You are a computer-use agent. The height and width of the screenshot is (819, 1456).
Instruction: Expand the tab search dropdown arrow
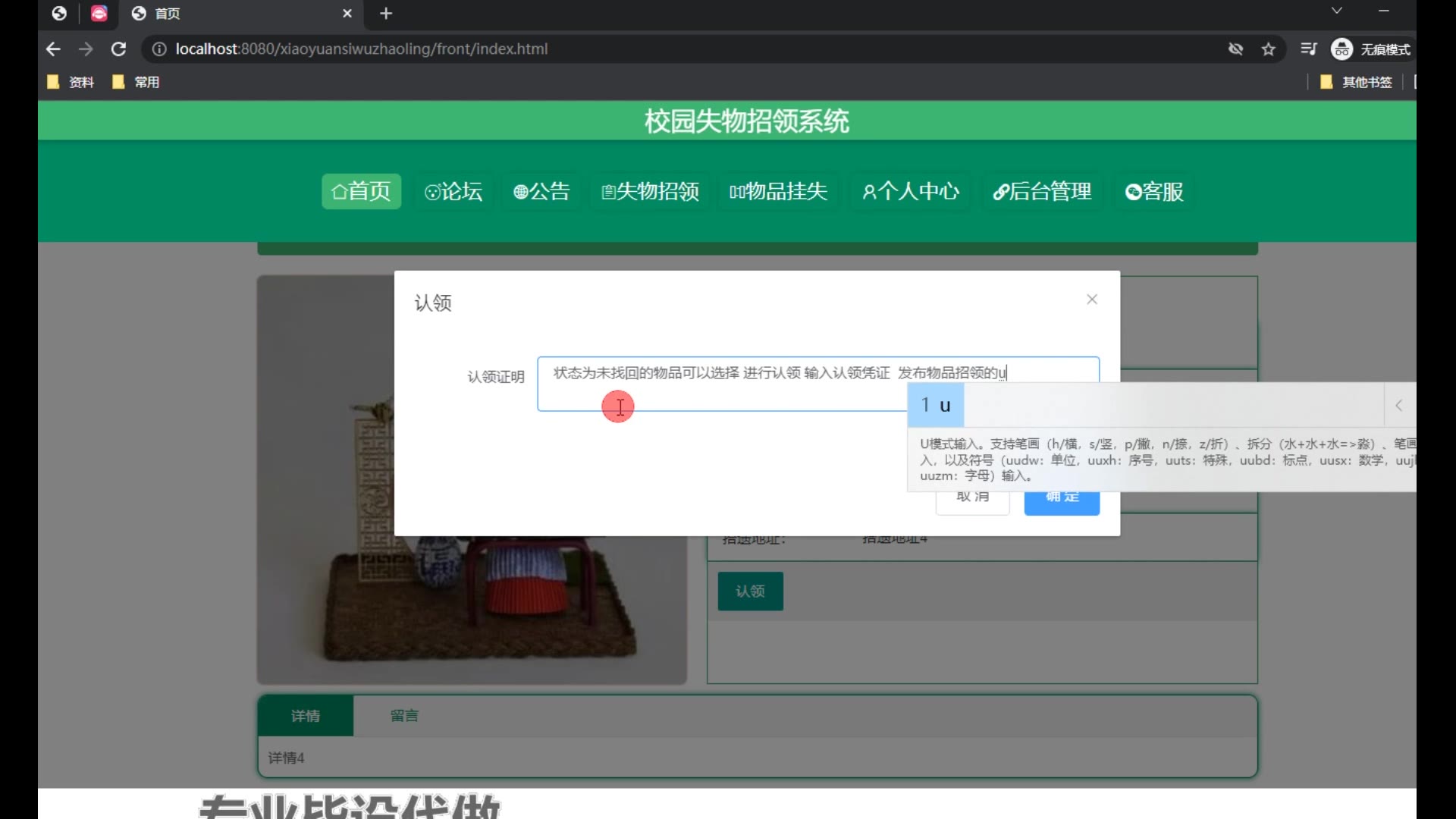click(1337, 11)
